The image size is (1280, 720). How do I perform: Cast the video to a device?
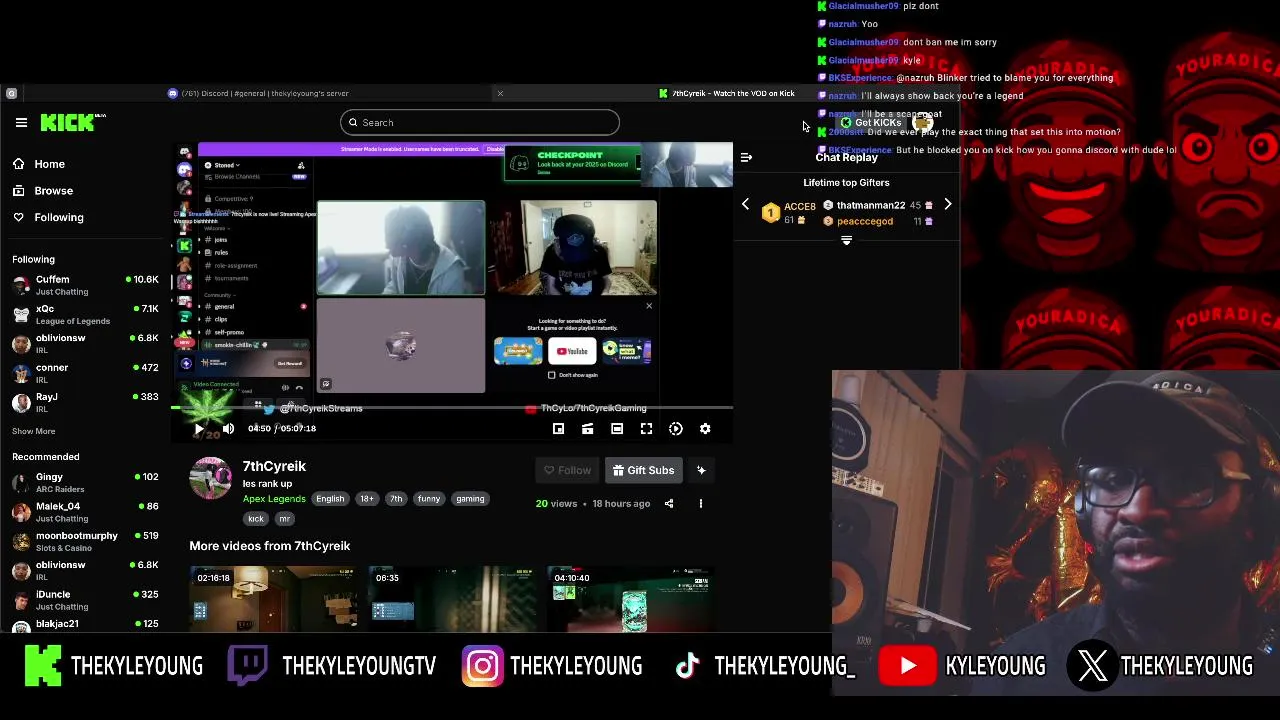(x=587, y=429)
